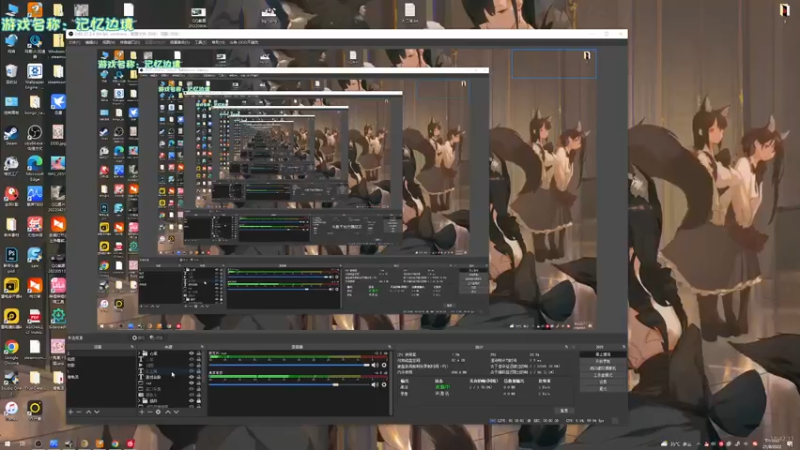Mute the upper mixer audio track
800x450 pixels.
(374, 365)
